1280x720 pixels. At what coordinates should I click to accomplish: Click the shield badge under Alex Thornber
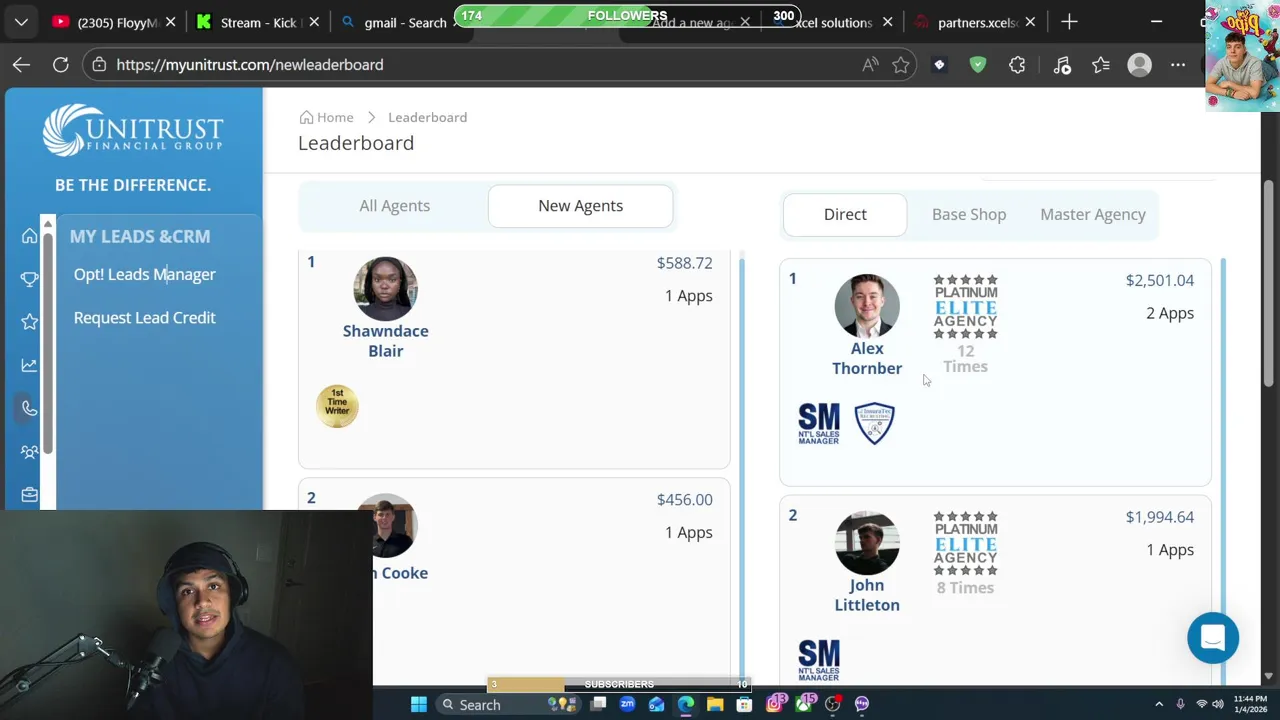[x=875, y=424]
